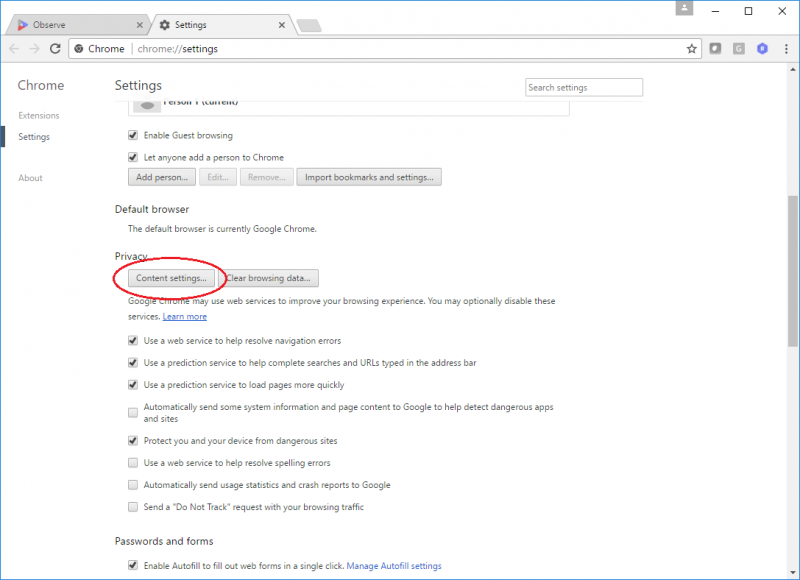The image size is (800, 580).
Task: Click the address bar URL
Action: pyautogui.click(x=178, y=49)
